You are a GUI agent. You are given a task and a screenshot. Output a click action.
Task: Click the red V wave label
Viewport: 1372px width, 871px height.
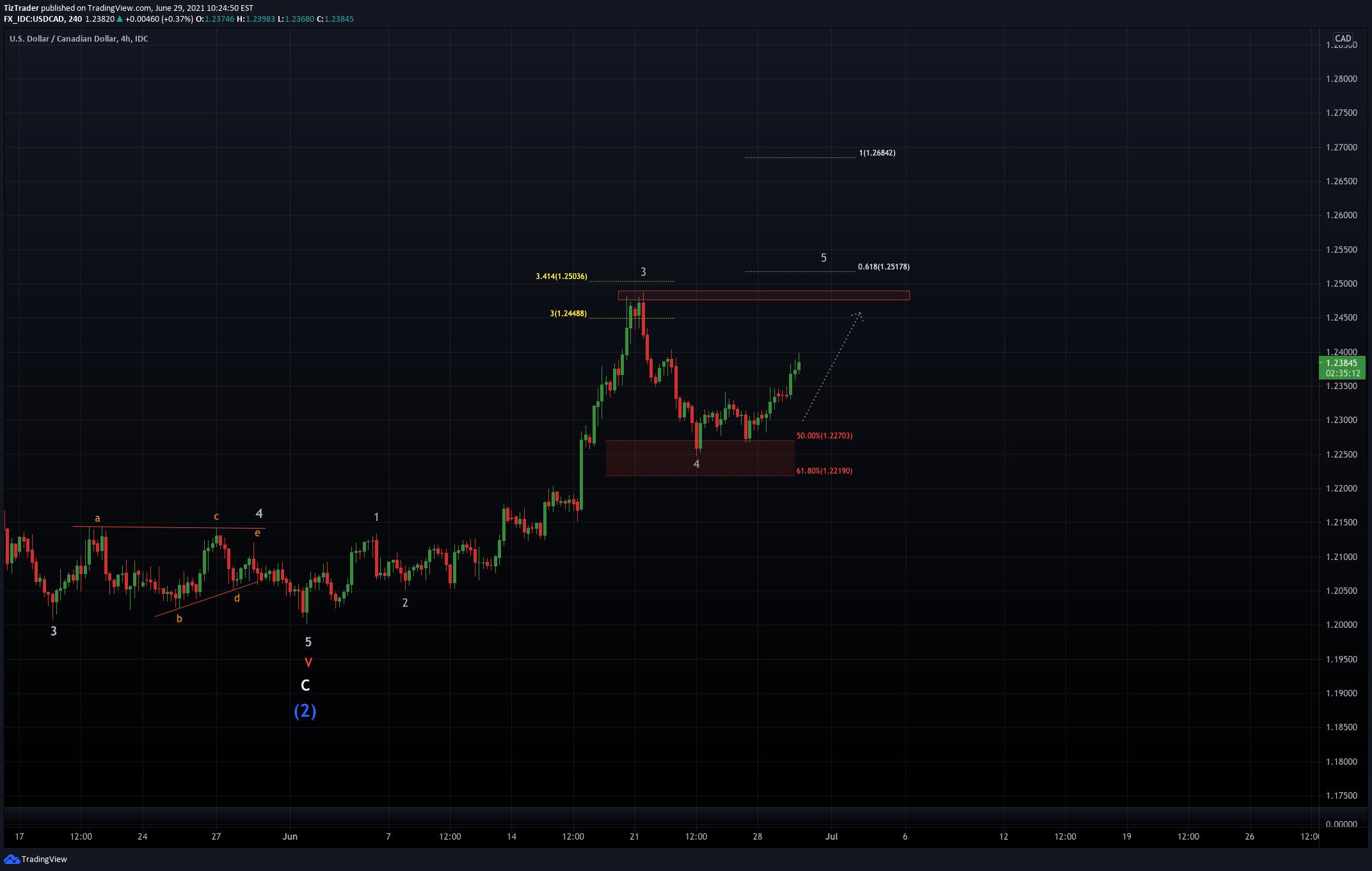pos(308,662)
